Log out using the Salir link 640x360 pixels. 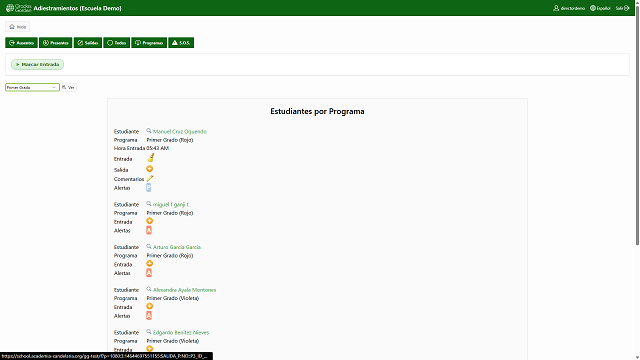point(622,8)
